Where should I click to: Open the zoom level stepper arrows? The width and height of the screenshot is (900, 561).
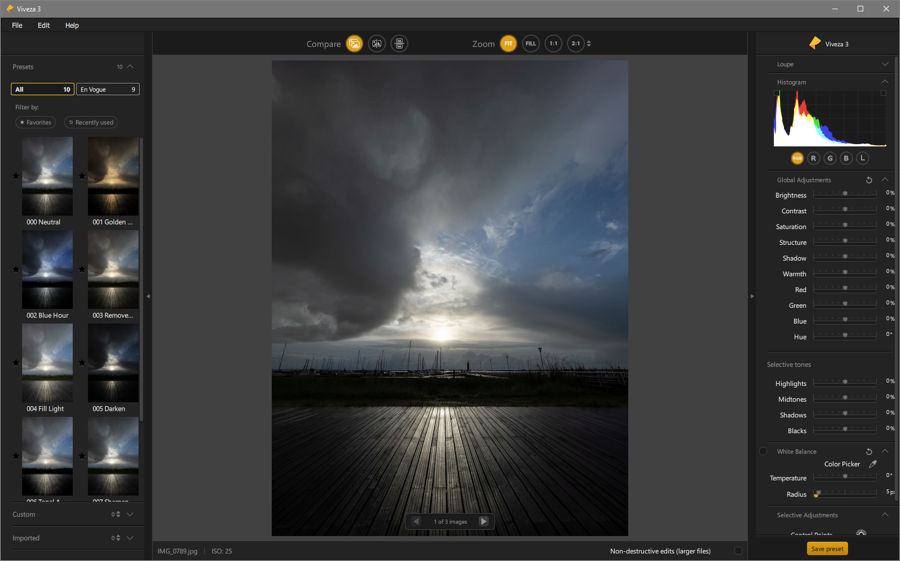click(x=588, y=44)
